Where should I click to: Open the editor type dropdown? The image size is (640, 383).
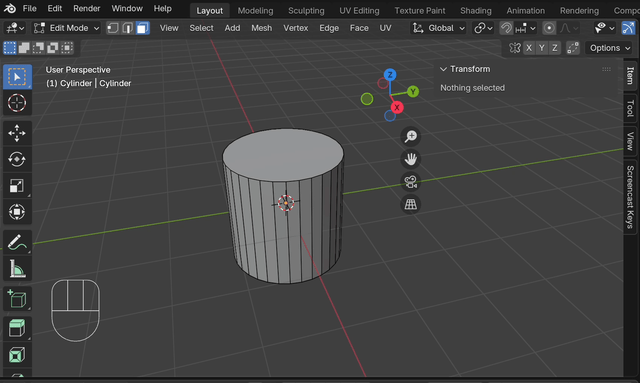coord(16,28)
